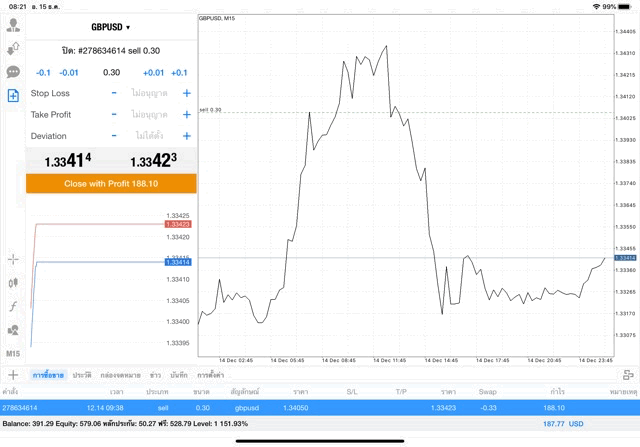Increase volume by +0.1
Image resolution: width=640 pixels, height=447 pixels.
click(x=179, y=73)
